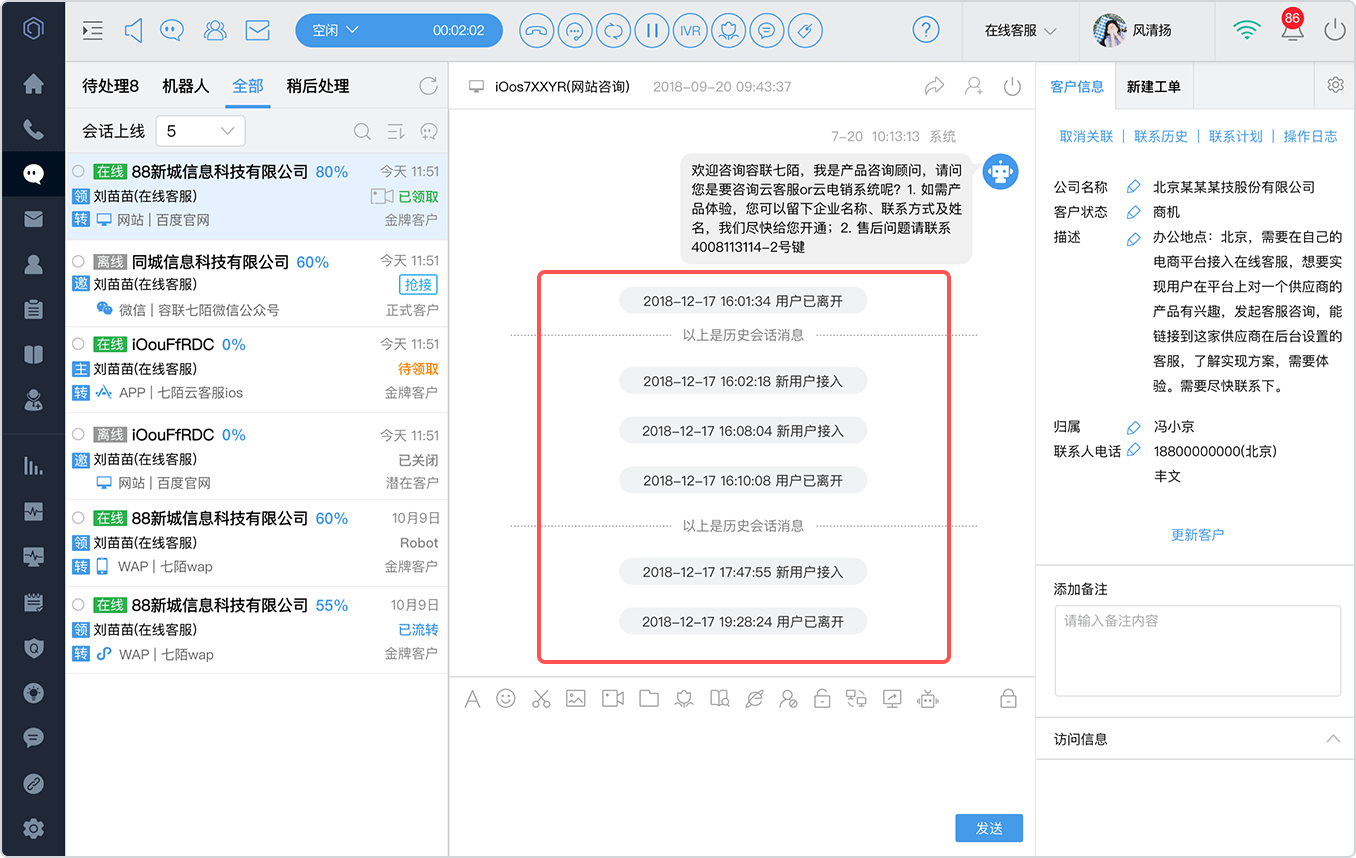This screenshot has height=858, width=1356.
Task: Collapse the 访问信息 section
Action: (1332, 739)
